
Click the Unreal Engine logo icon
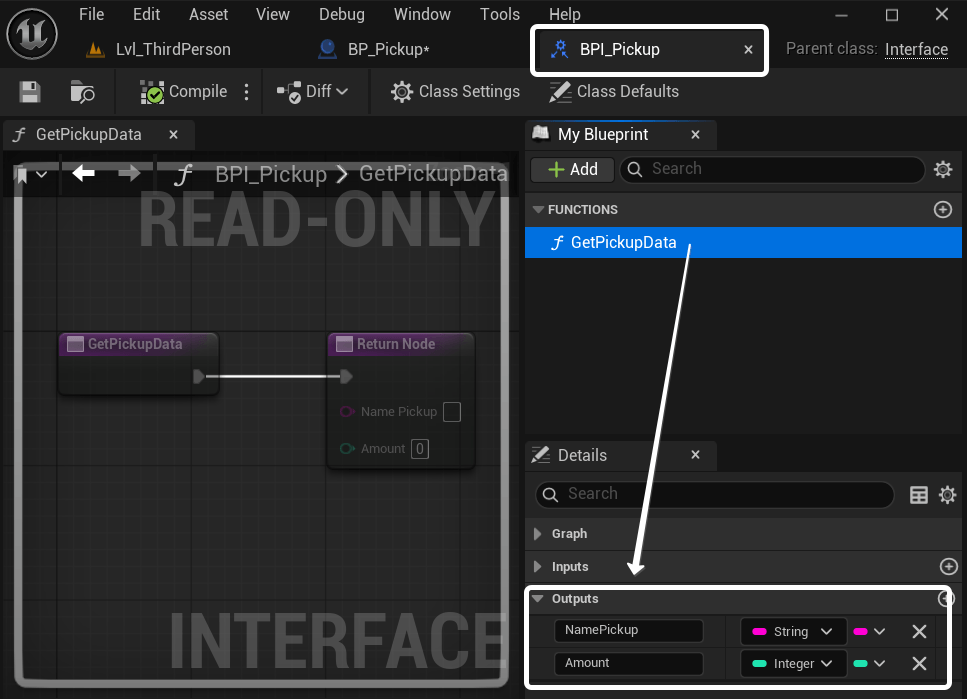(x=31, y=35)
